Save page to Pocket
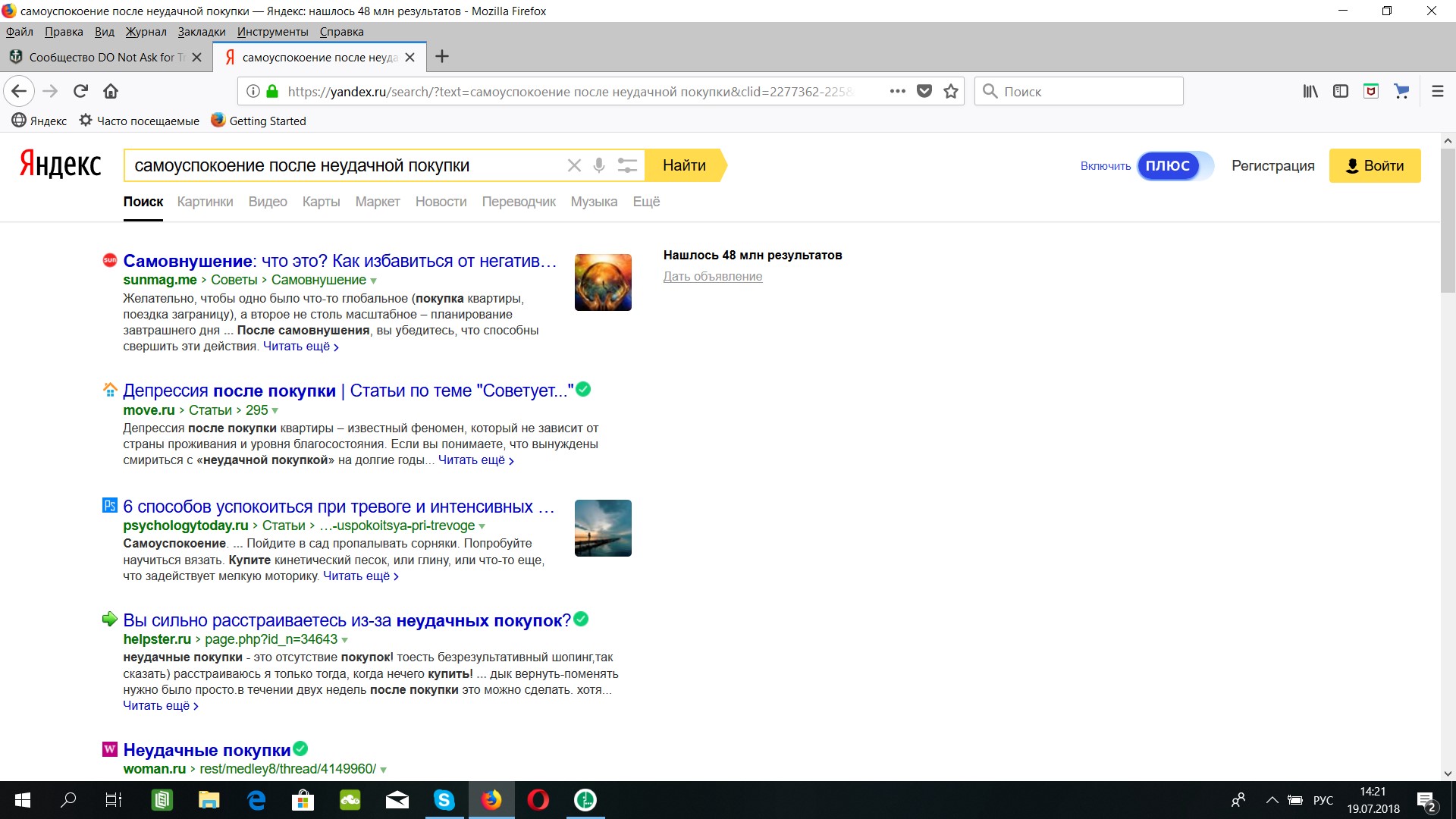 (924, 91)
